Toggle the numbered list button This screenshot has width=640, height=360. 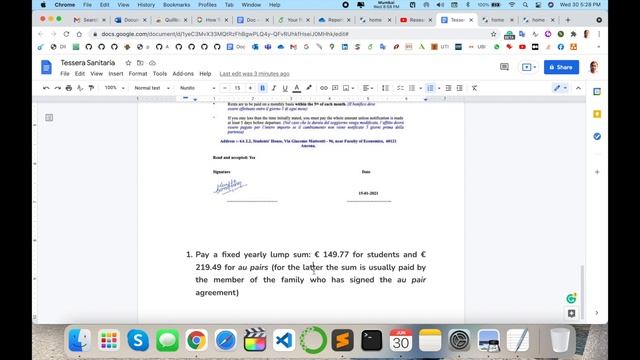430,88
